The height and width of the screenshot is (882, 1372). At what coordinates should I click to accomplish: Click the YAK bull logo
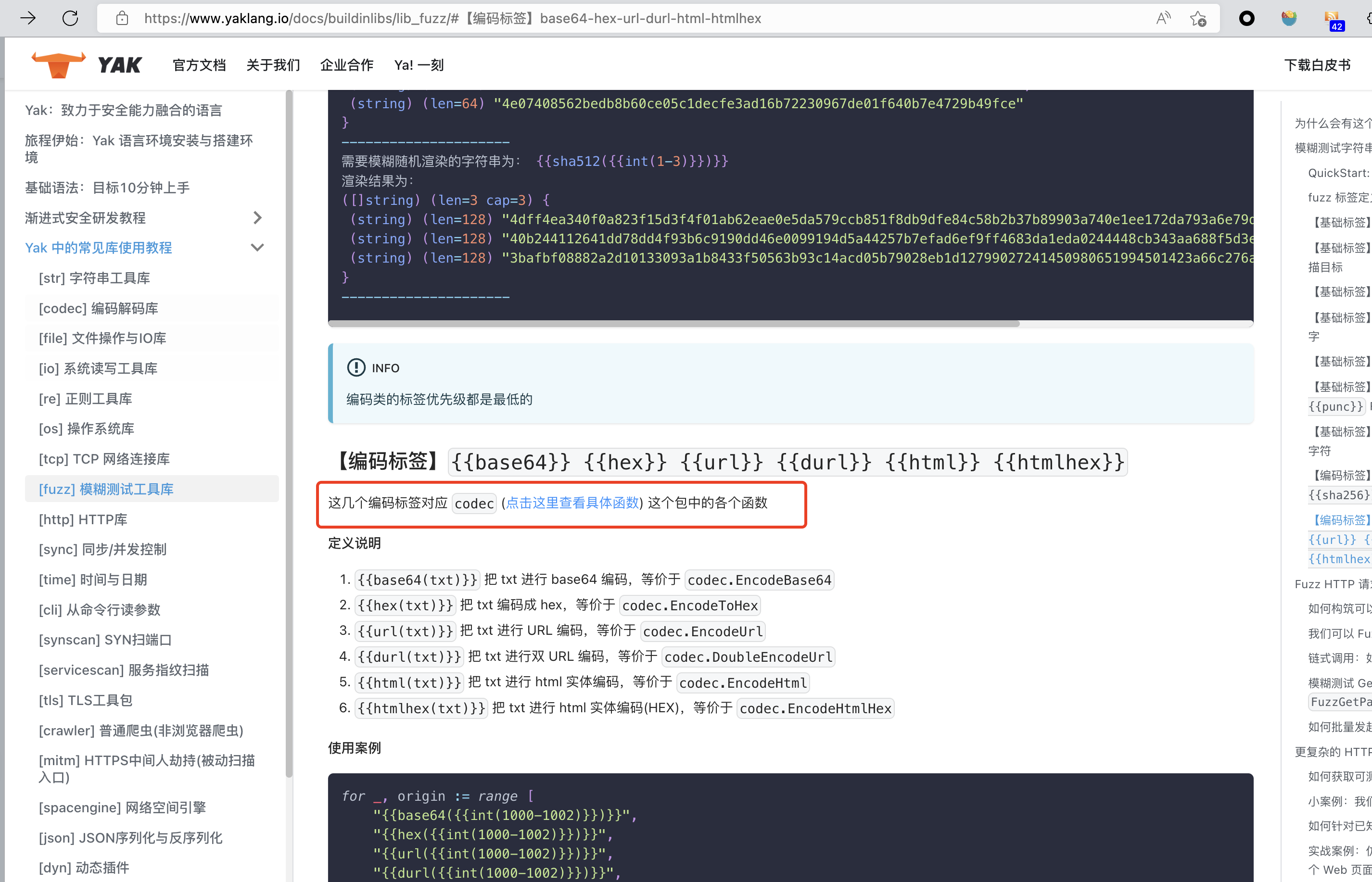pos(58,63)
